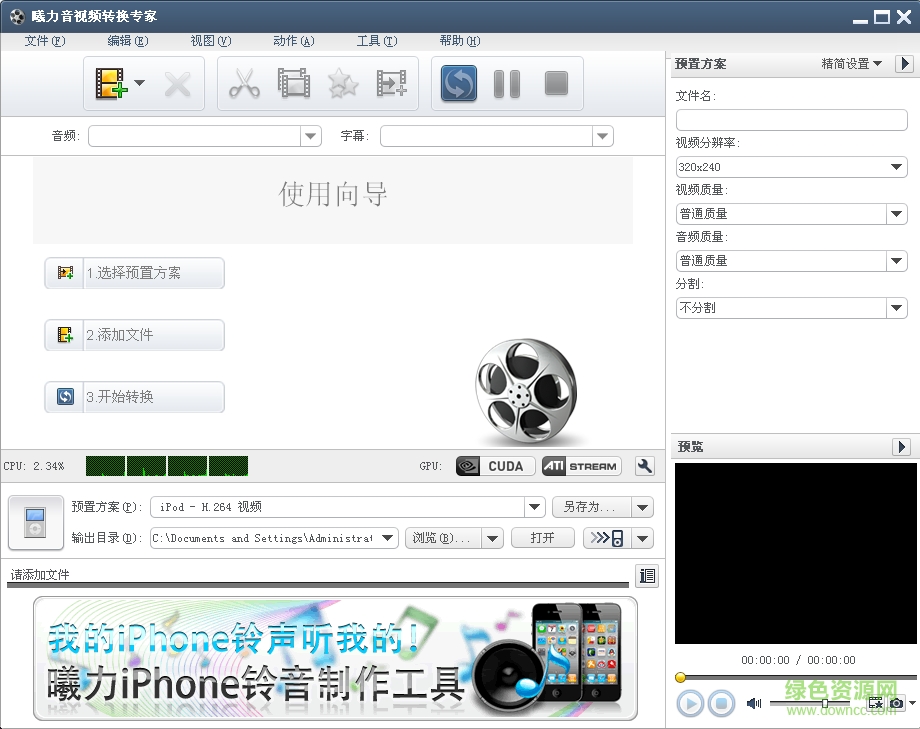Click the 打开 open output folder button
This screenshot has height=729, width=920.
(x=542, y=537)
